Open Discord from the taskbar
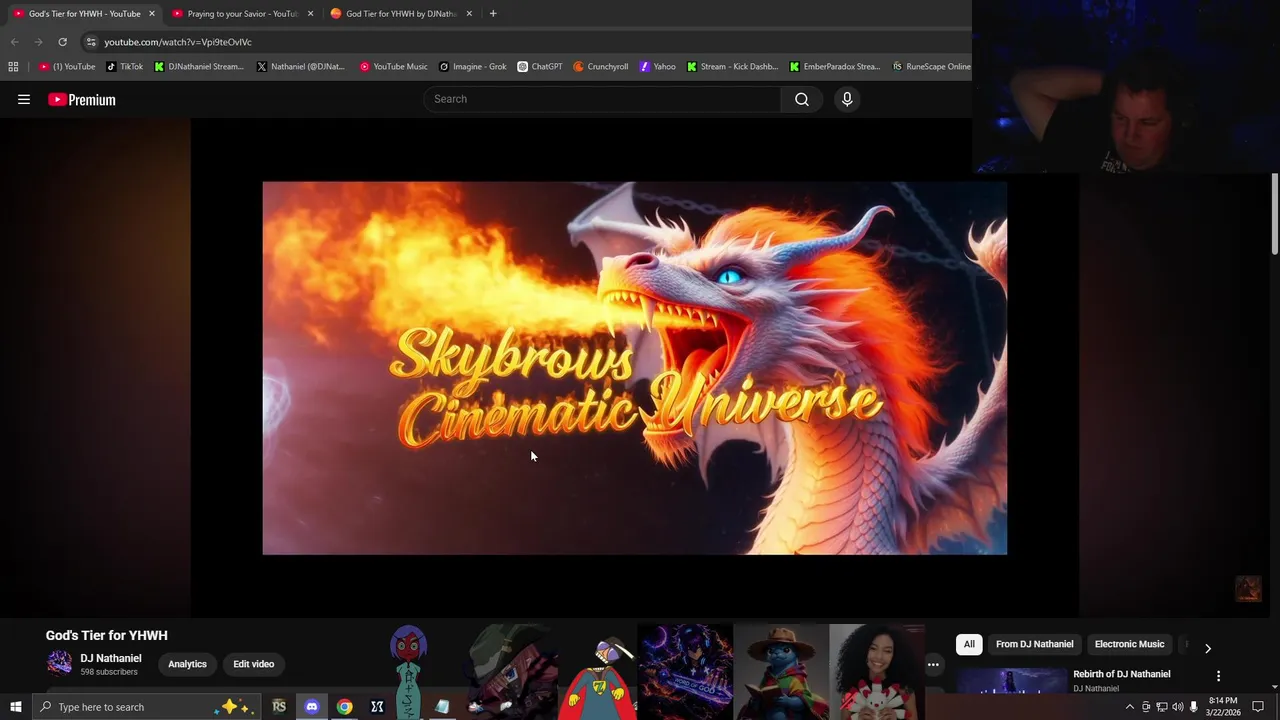 click(312, 707)
